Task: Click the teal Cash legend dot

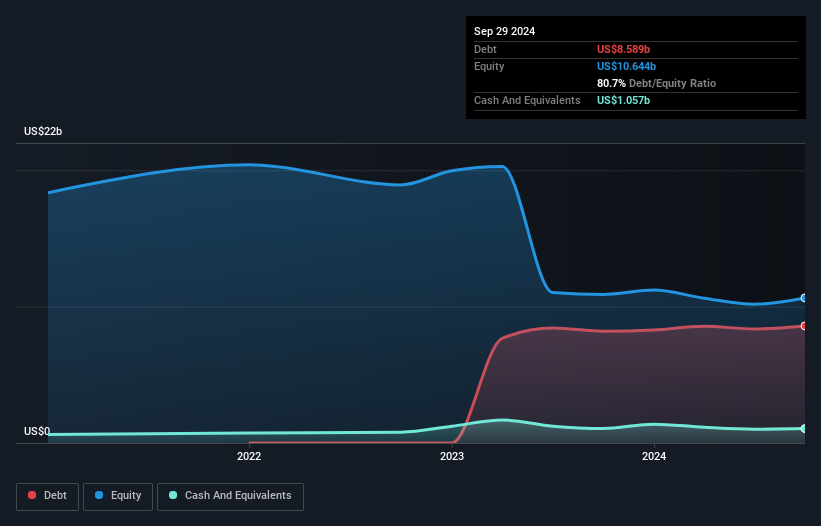Action: [173, 495]
